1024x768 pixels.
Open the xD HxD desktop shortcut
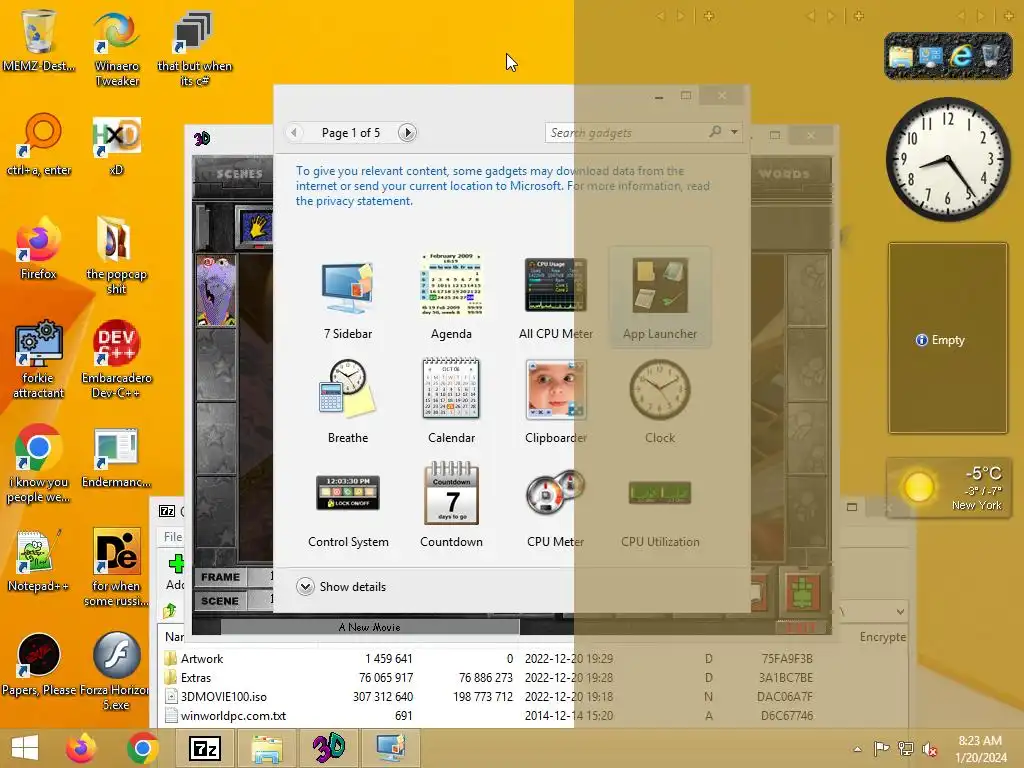click(x=116, y=145)
